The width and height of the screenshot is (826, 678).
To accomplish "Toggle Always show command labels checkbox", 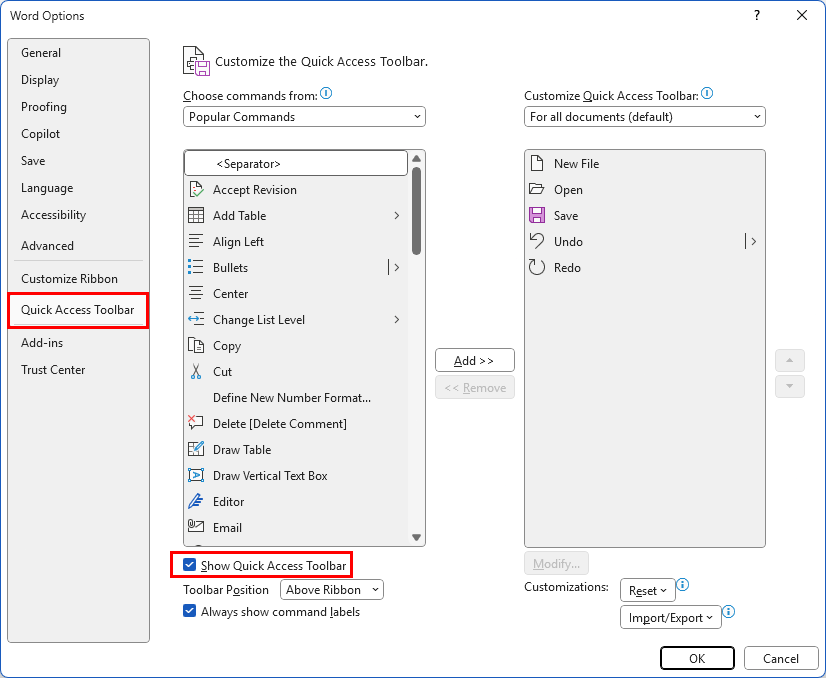I will (x=190, y=611).
